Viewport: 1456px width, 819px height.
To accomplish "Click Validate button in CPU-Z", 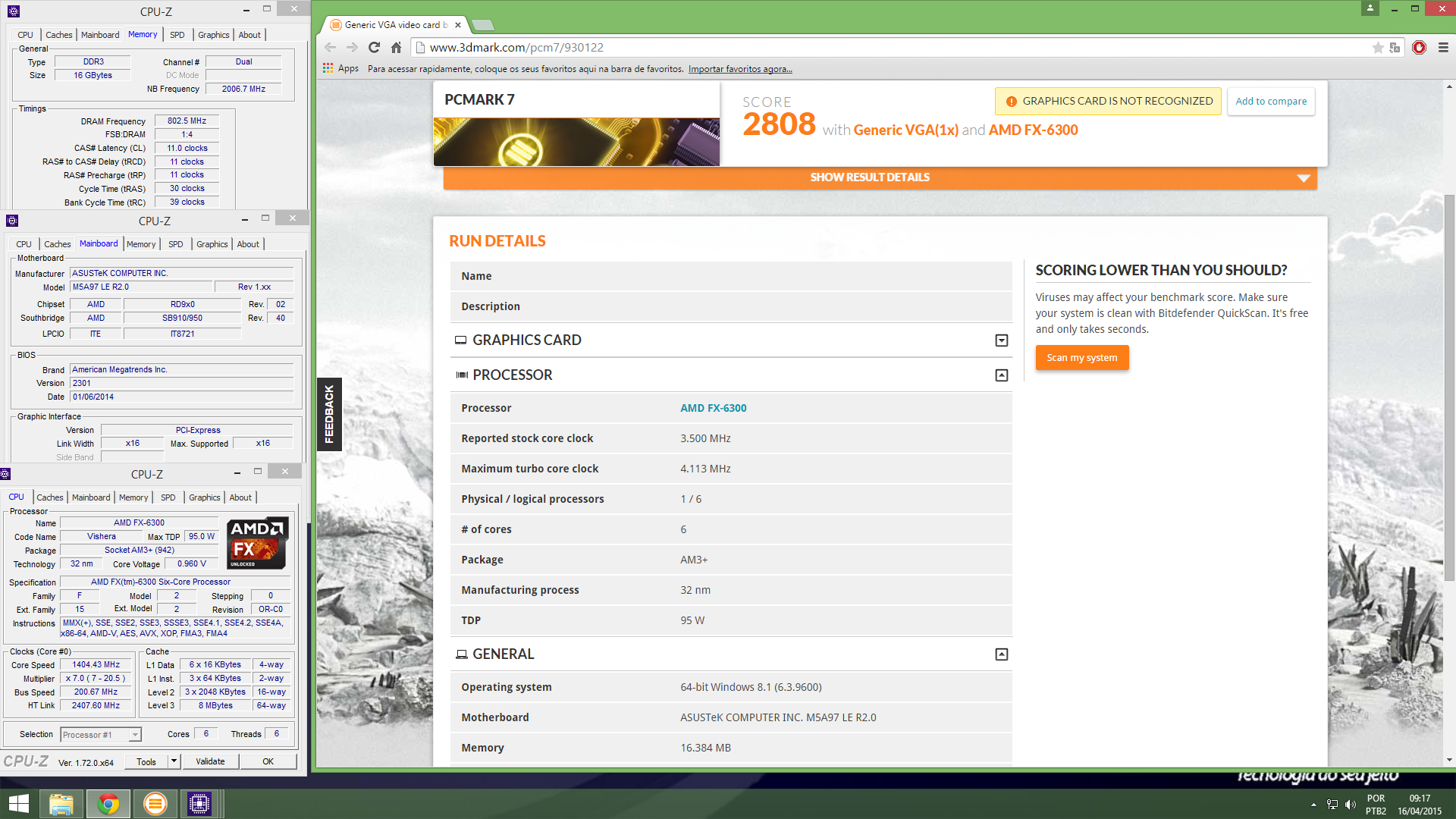I will [x=210, y=761].
